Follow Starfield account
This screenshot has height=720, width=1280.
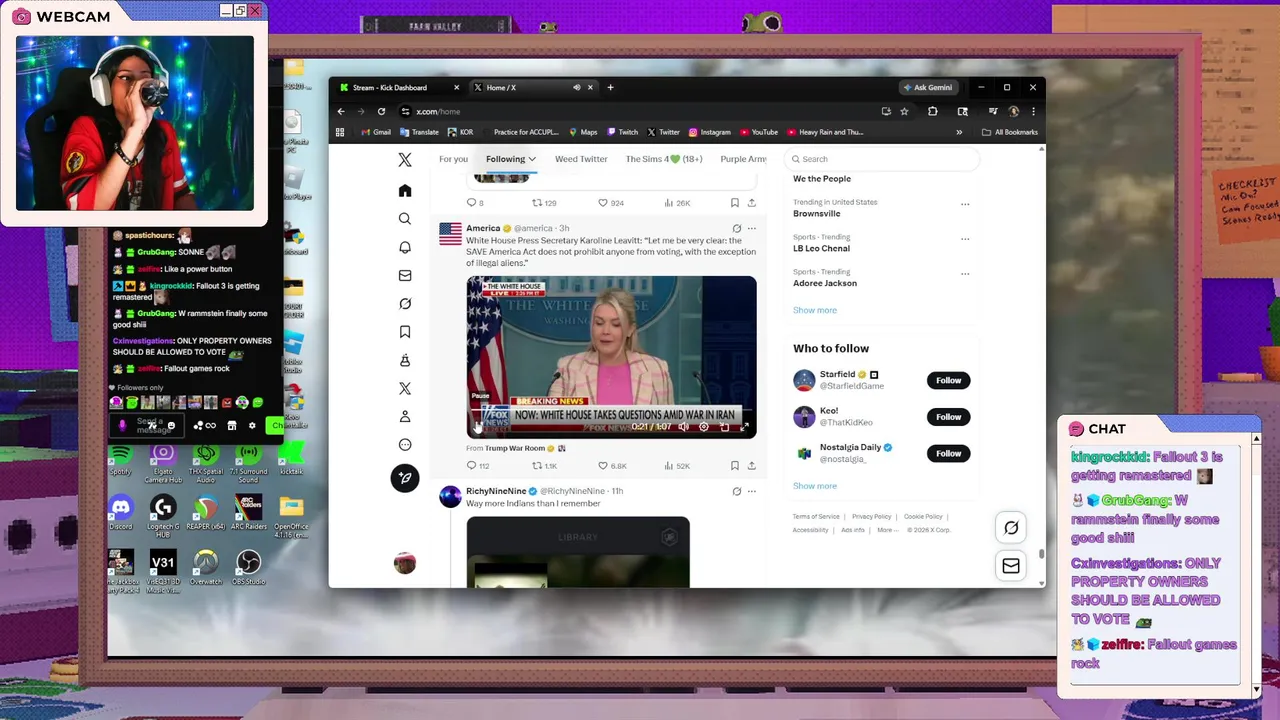tap(948, 380)
